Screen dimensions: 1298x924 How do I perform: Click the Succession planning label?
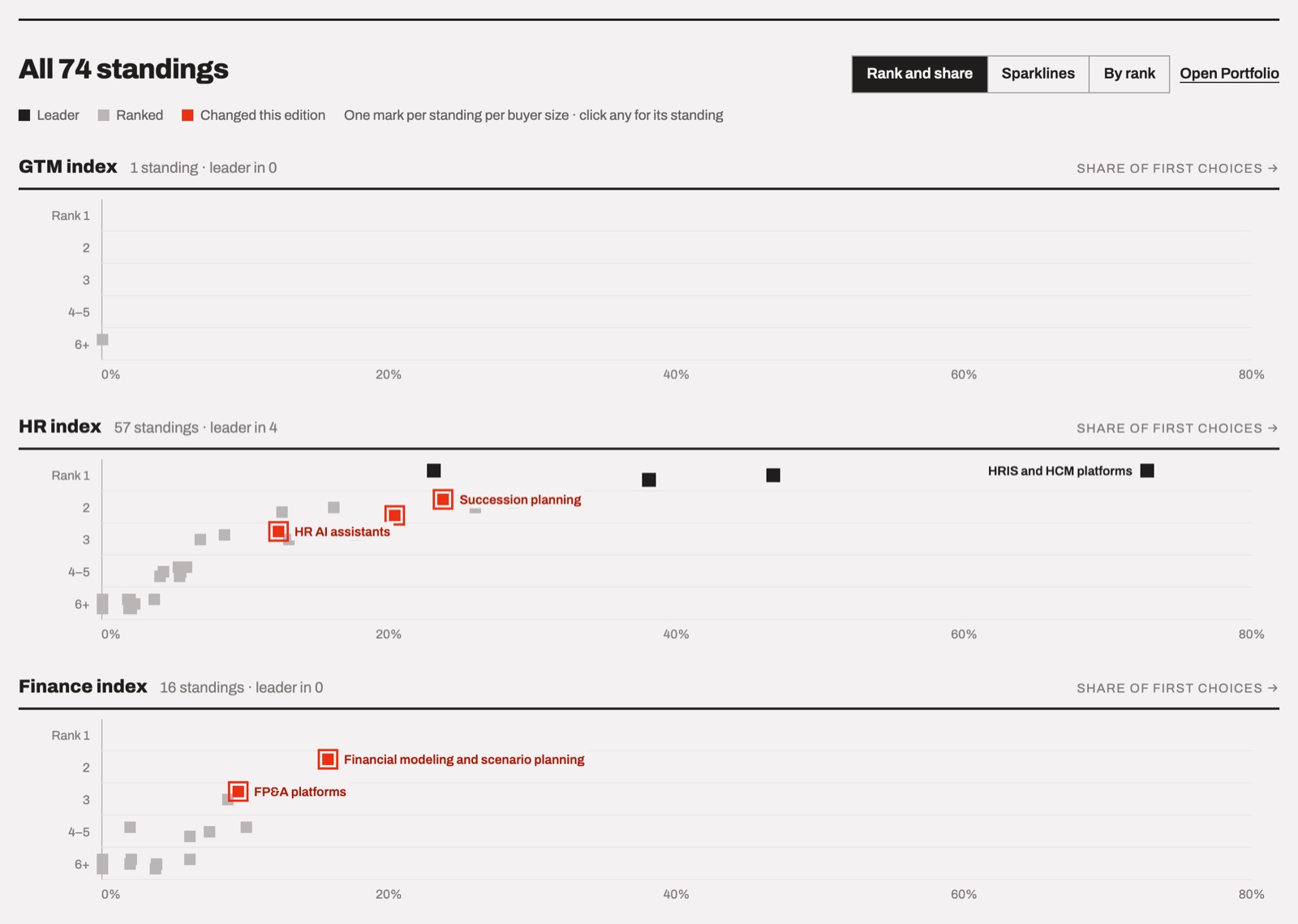520,500
